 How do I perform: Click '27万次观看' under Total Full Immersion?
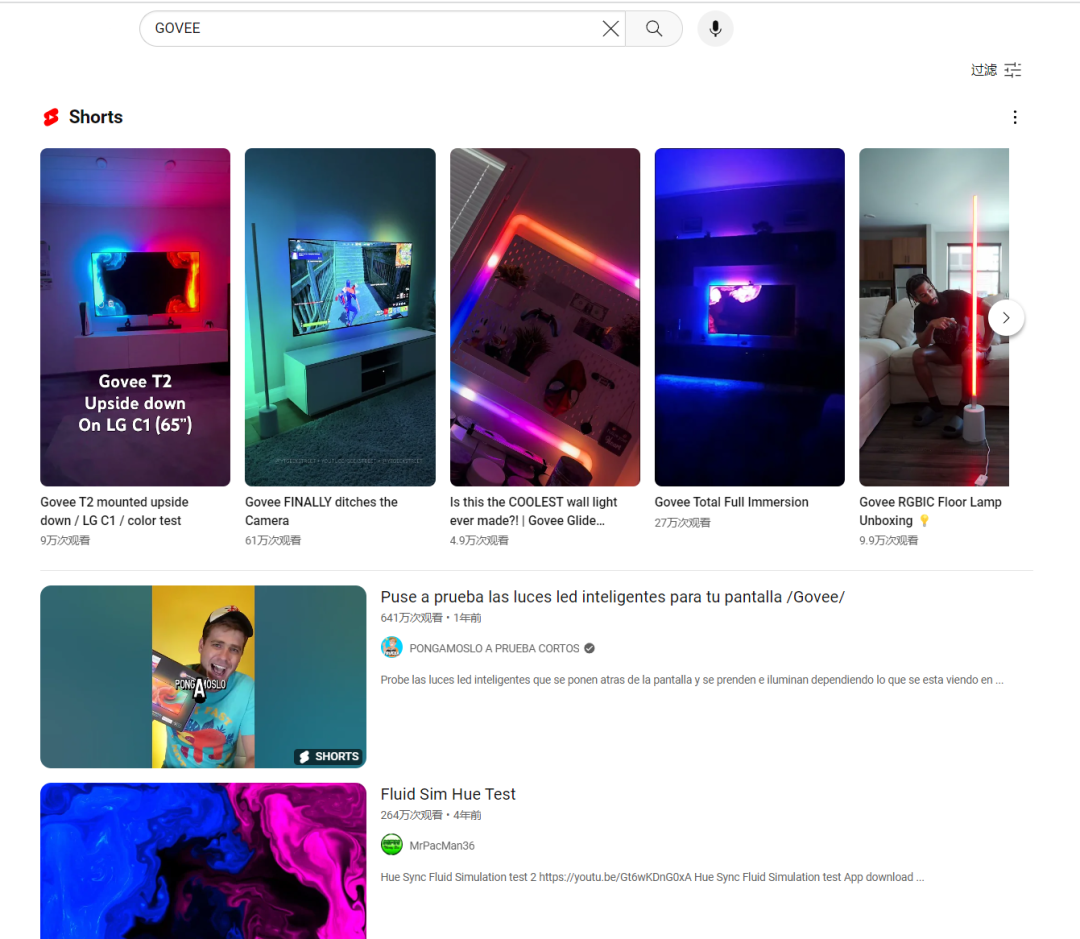(x=683, y=523)
